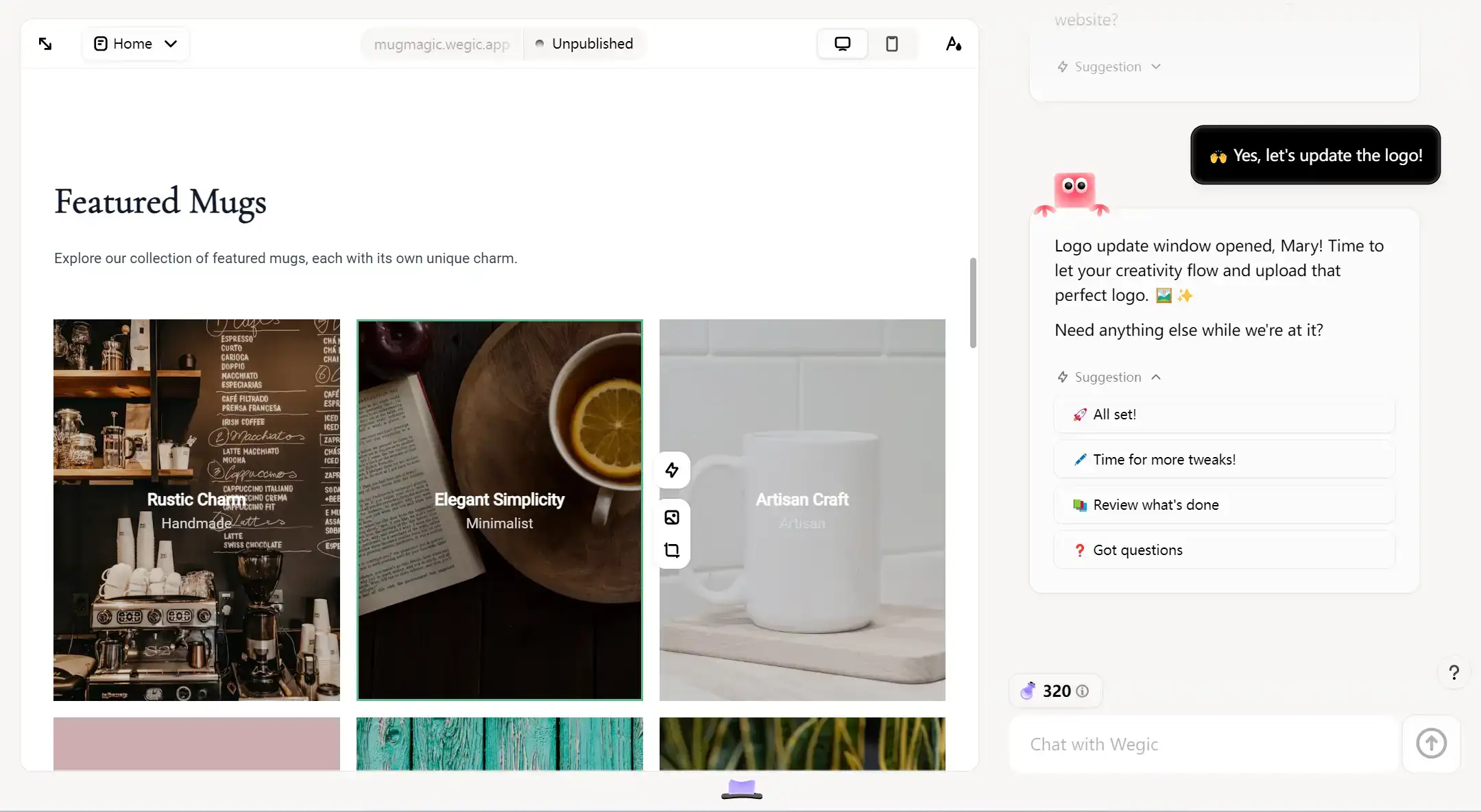Select the mobile preview mode icon
Viewport: 1481px width, 812px height.
tap(891, 43)
